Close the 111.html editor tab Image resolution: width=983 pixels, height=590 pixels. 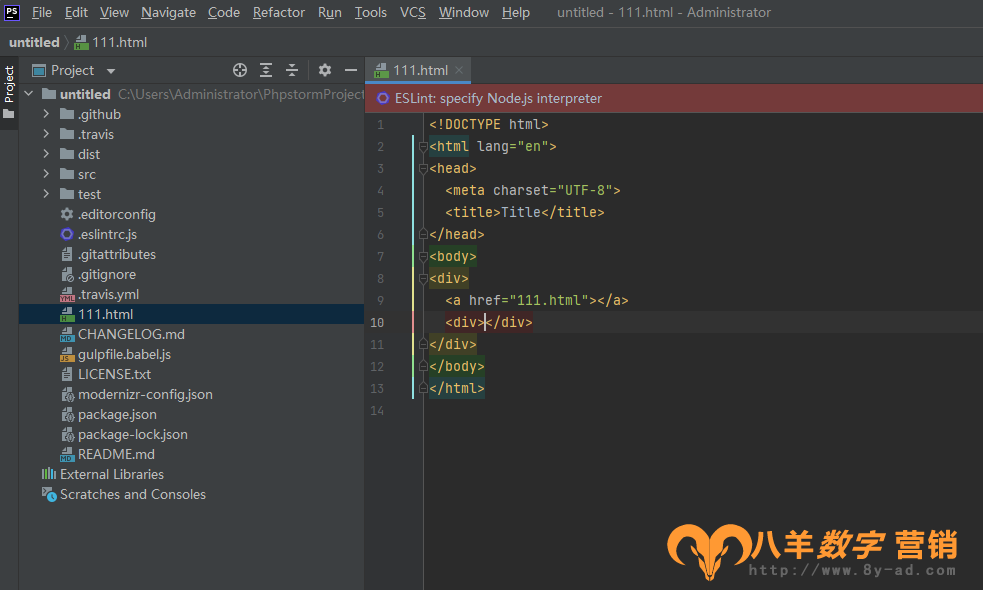pyautogui.click(x=459, y=70)
